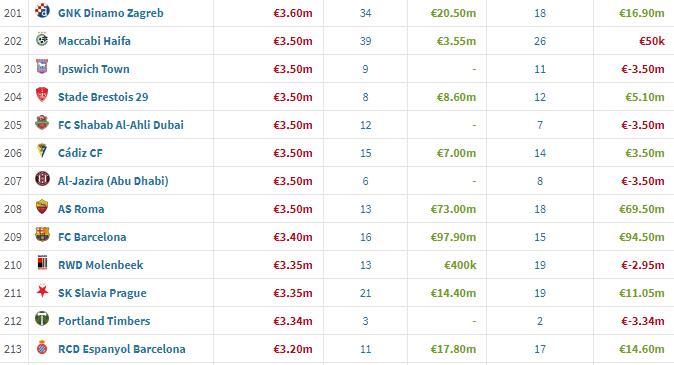The image size is (674, 365).
Task: Click the Ipswich Town club badge
Action: click(42, 67)
